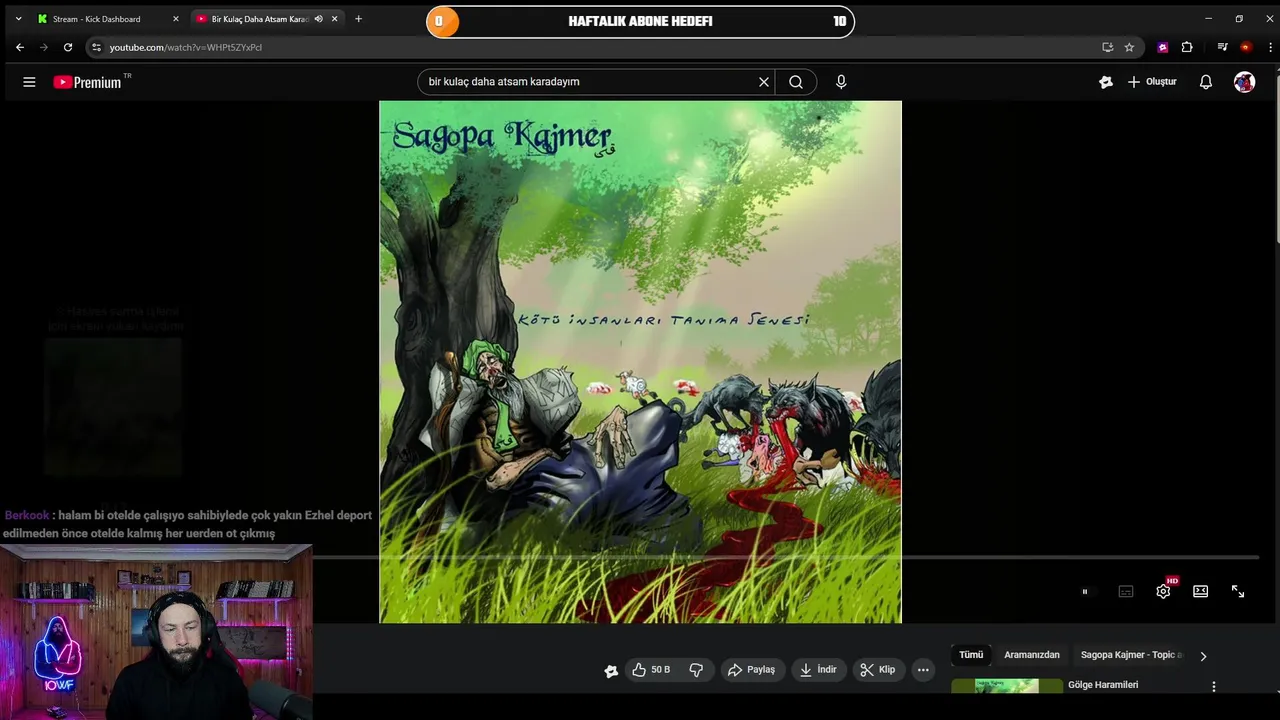Image resolution: width=1280 pixels, height=720 pixels.
Task: Click the Klip clip button
Action: pyautogui.click(x=878, y=670)
